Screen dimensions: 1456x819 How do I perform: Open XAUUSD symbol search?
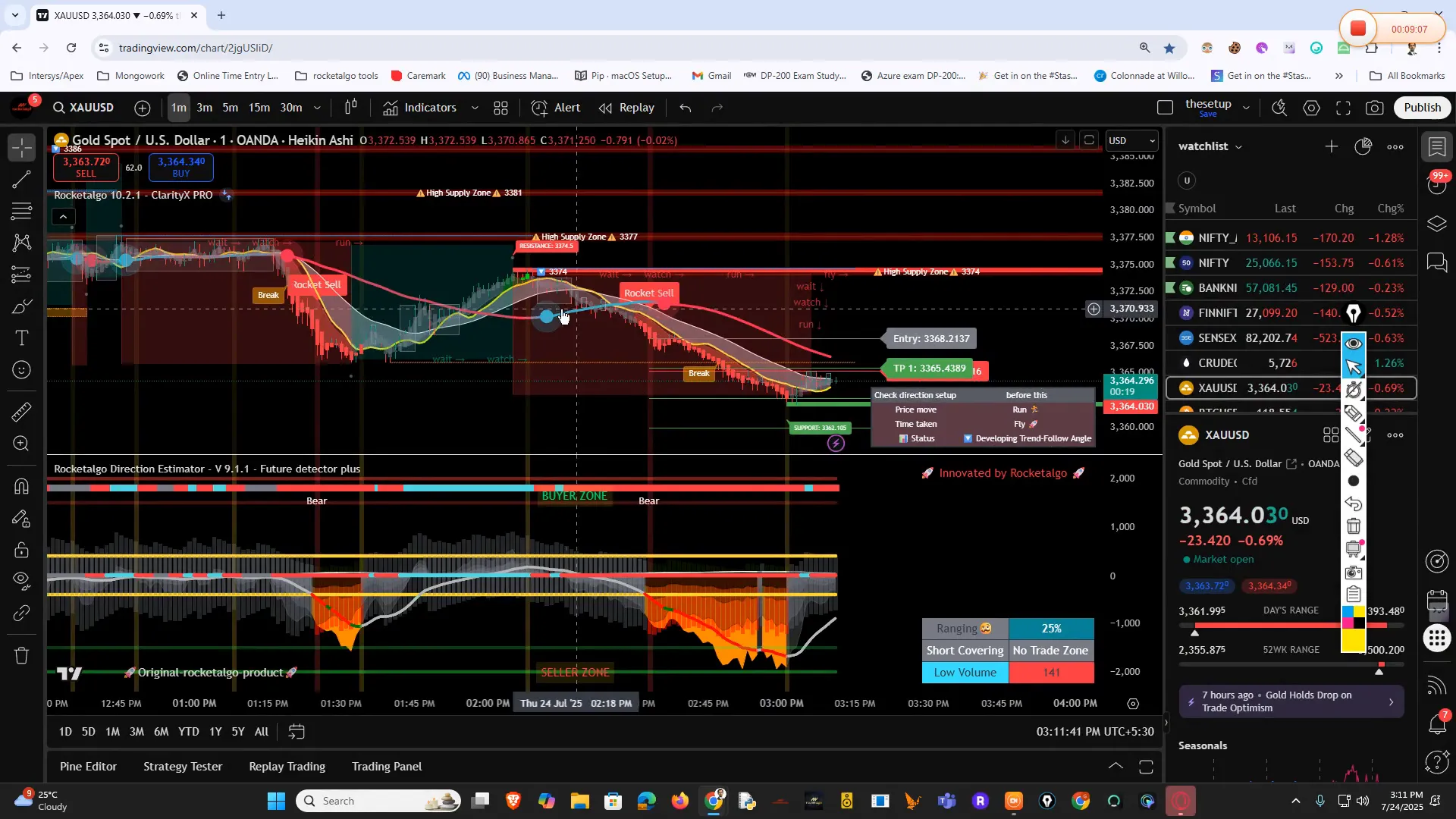click(x=83, y=108)
